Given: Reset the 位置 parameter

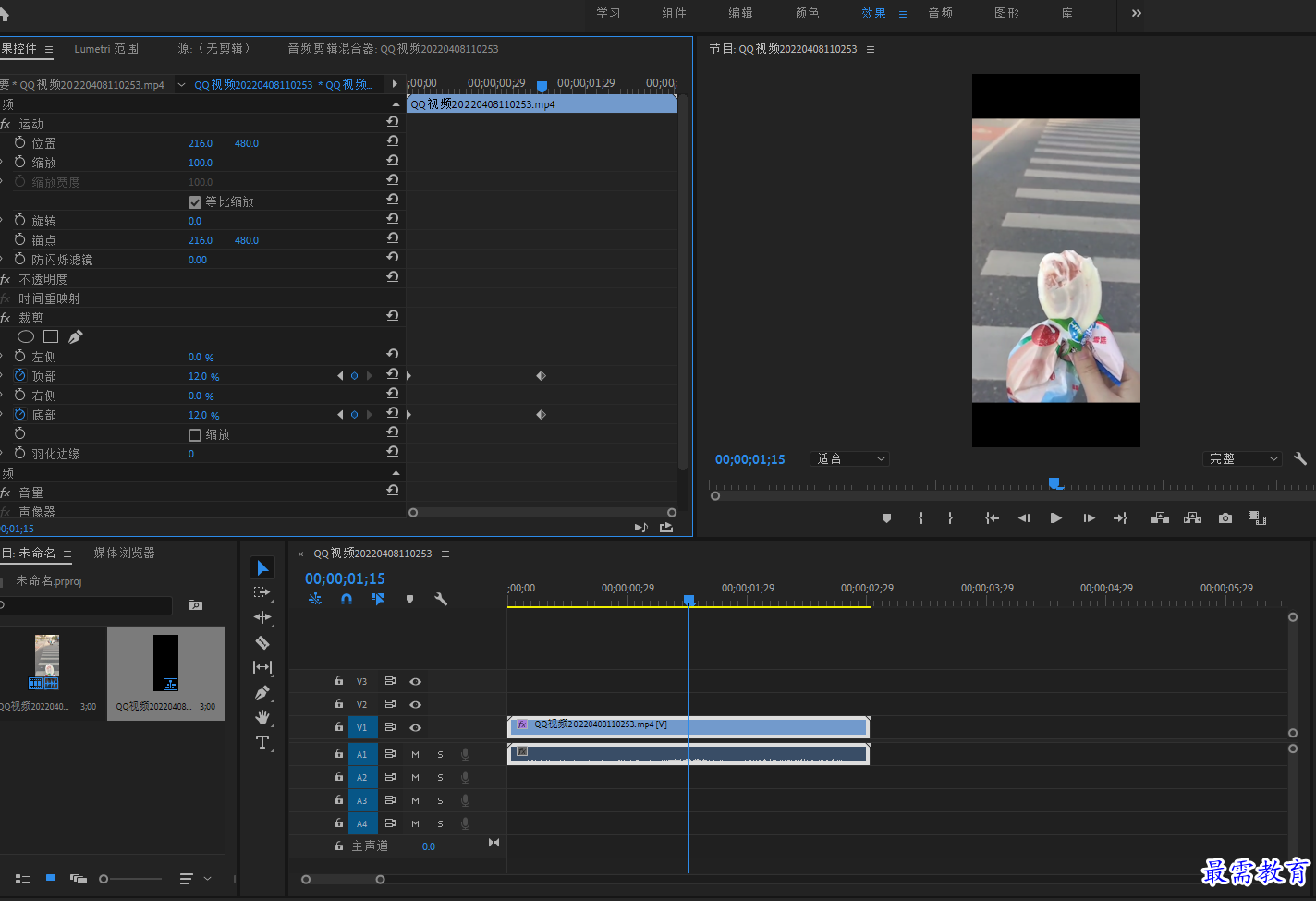Looking at the screenshot, I should [x=393, y=141].
